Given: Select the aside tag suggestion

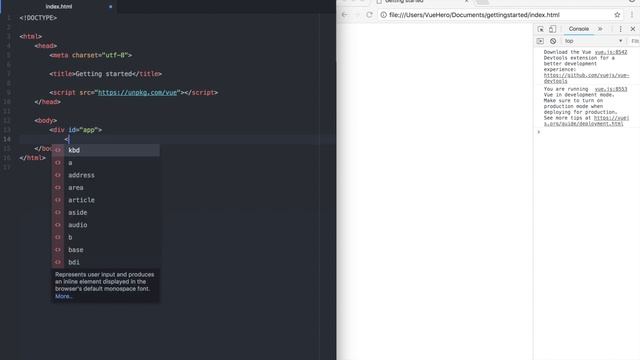Looking at the screenshot, I should tap(105, 213).
